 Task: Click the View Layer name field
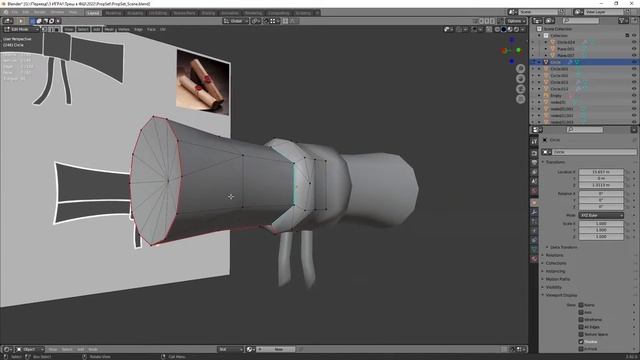click(x=603, y=12)
